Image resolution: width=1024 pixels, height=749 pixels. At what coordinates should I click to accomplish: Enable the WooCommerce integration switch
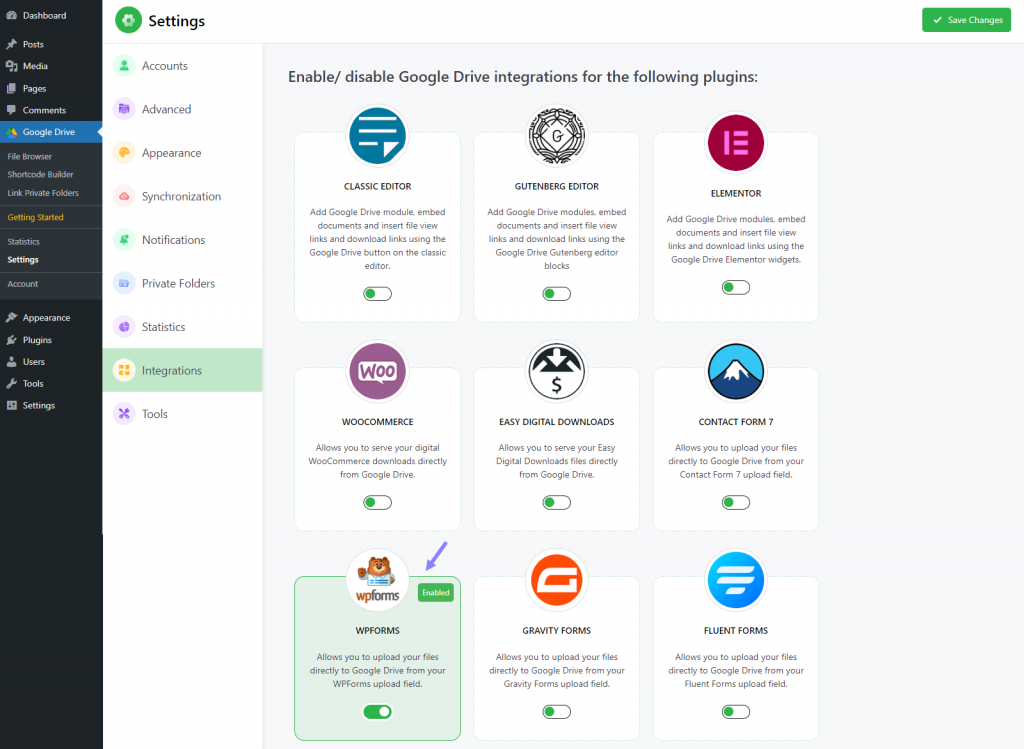[377, 502]
